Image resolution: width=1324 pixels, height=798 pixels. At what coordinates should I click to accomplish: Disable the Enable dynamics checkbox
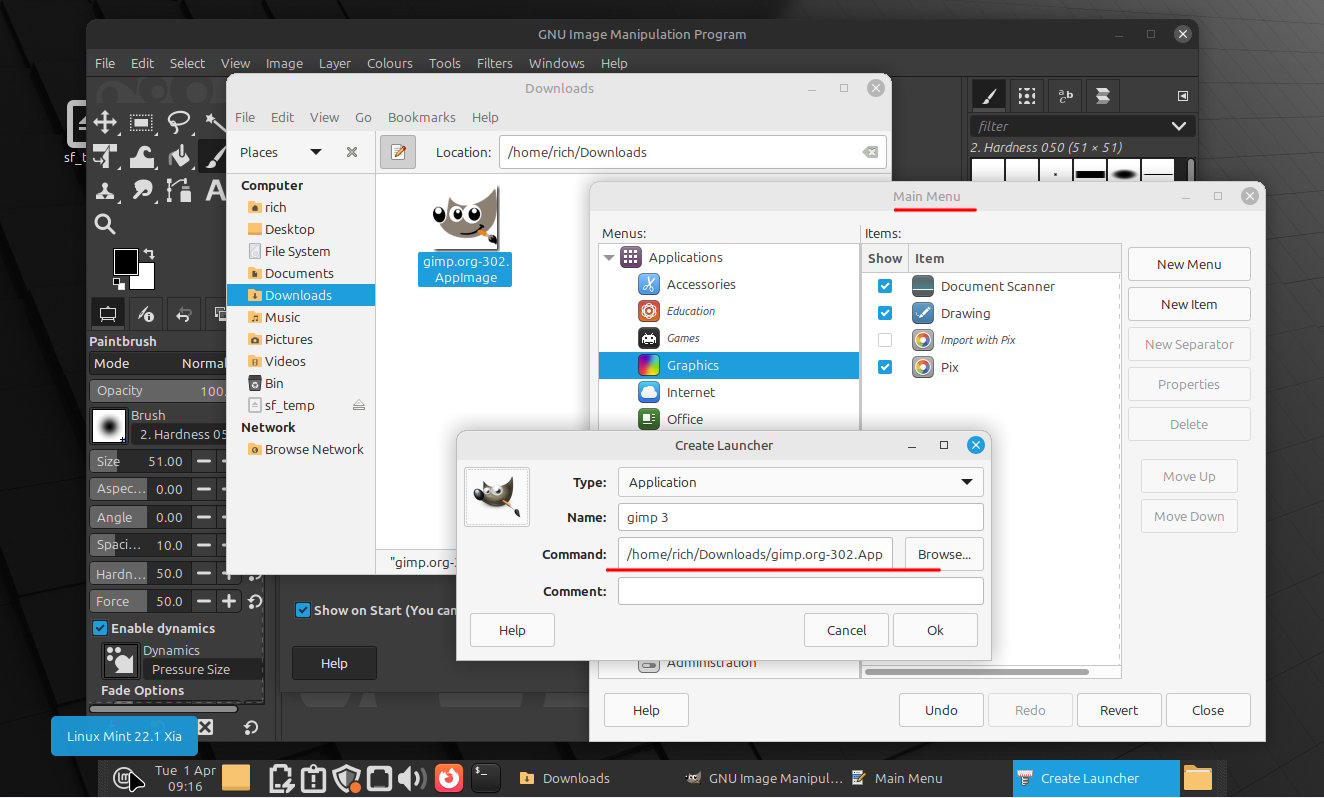click(100, 628)
